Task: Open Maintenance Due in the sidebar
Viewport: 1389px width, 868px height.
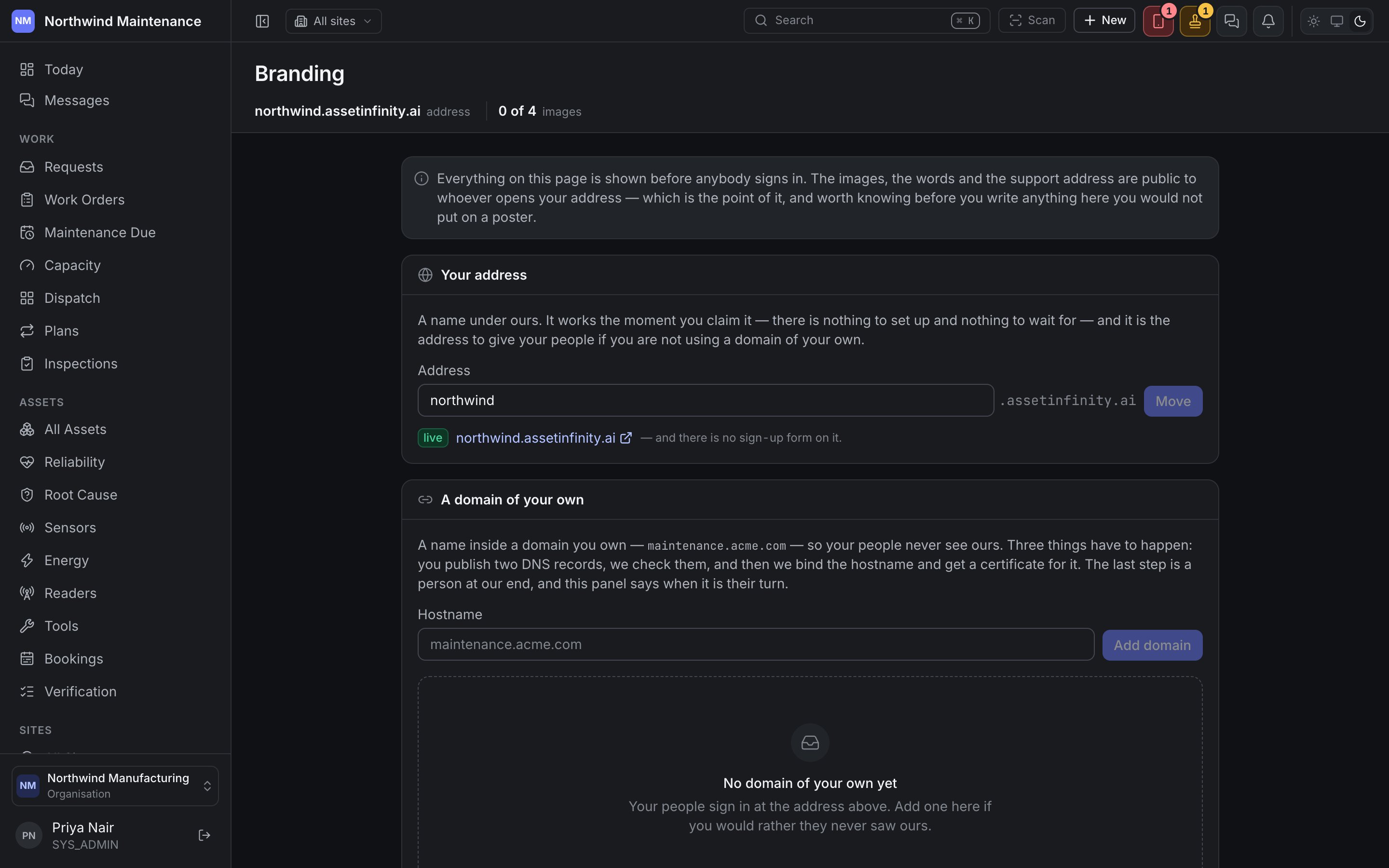Action: click(115, 232)
